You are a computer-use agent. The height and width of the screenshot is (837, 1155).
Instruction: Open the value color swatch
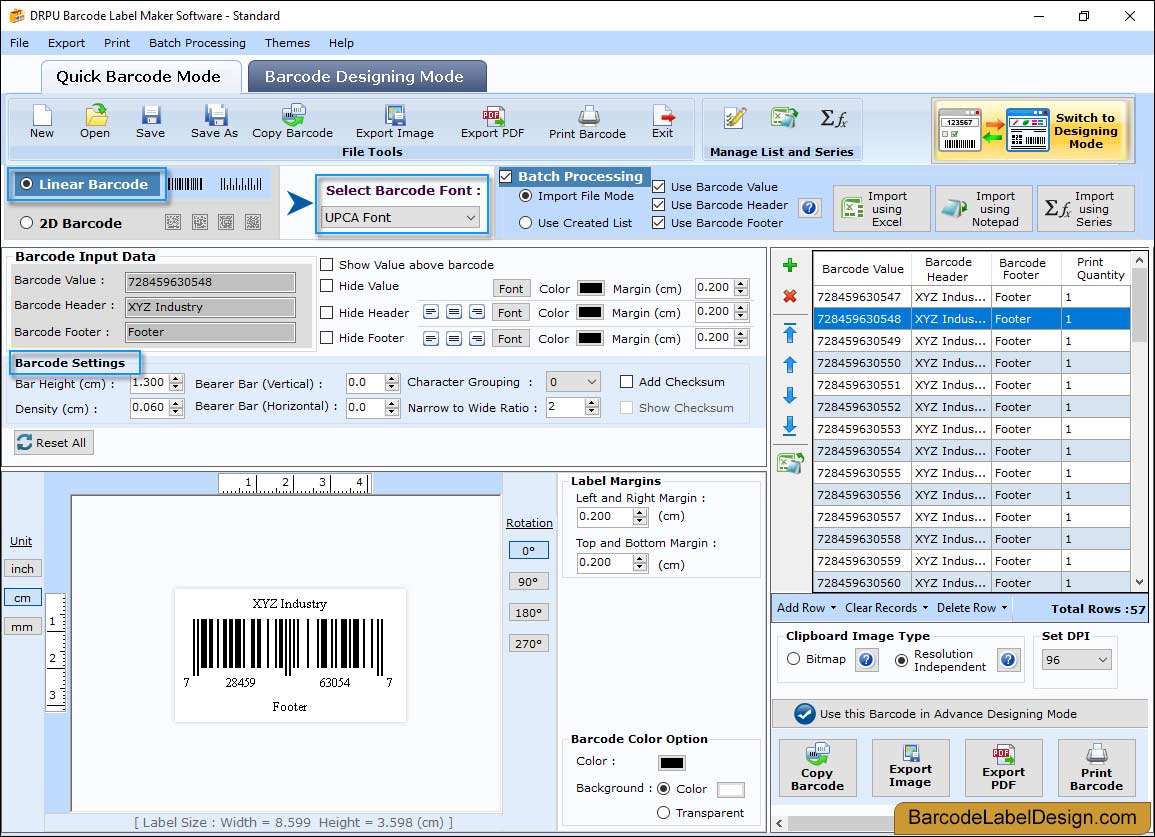pyautogui.click(x=590, y=288)
